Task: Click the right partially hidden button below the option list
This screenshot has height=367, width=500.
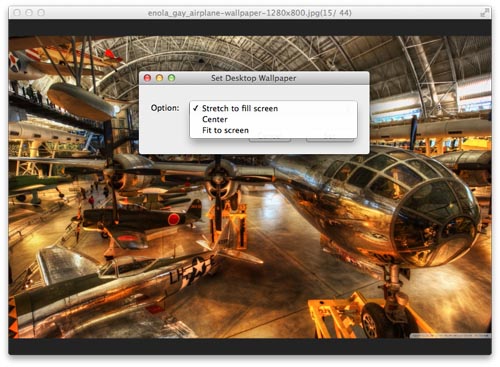Action: (330, 140)
